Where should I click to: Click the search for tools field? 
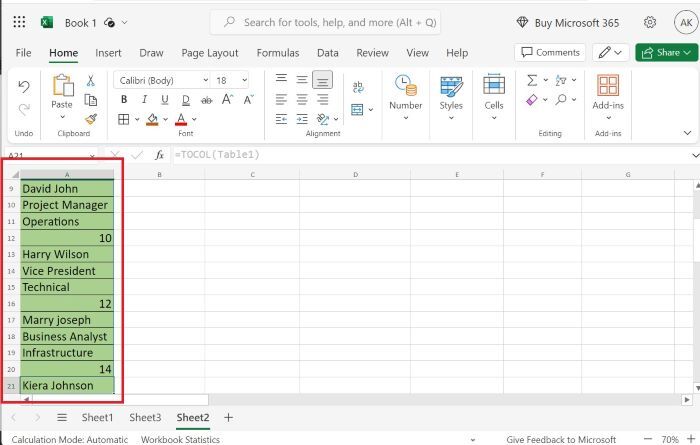(325, 22)
